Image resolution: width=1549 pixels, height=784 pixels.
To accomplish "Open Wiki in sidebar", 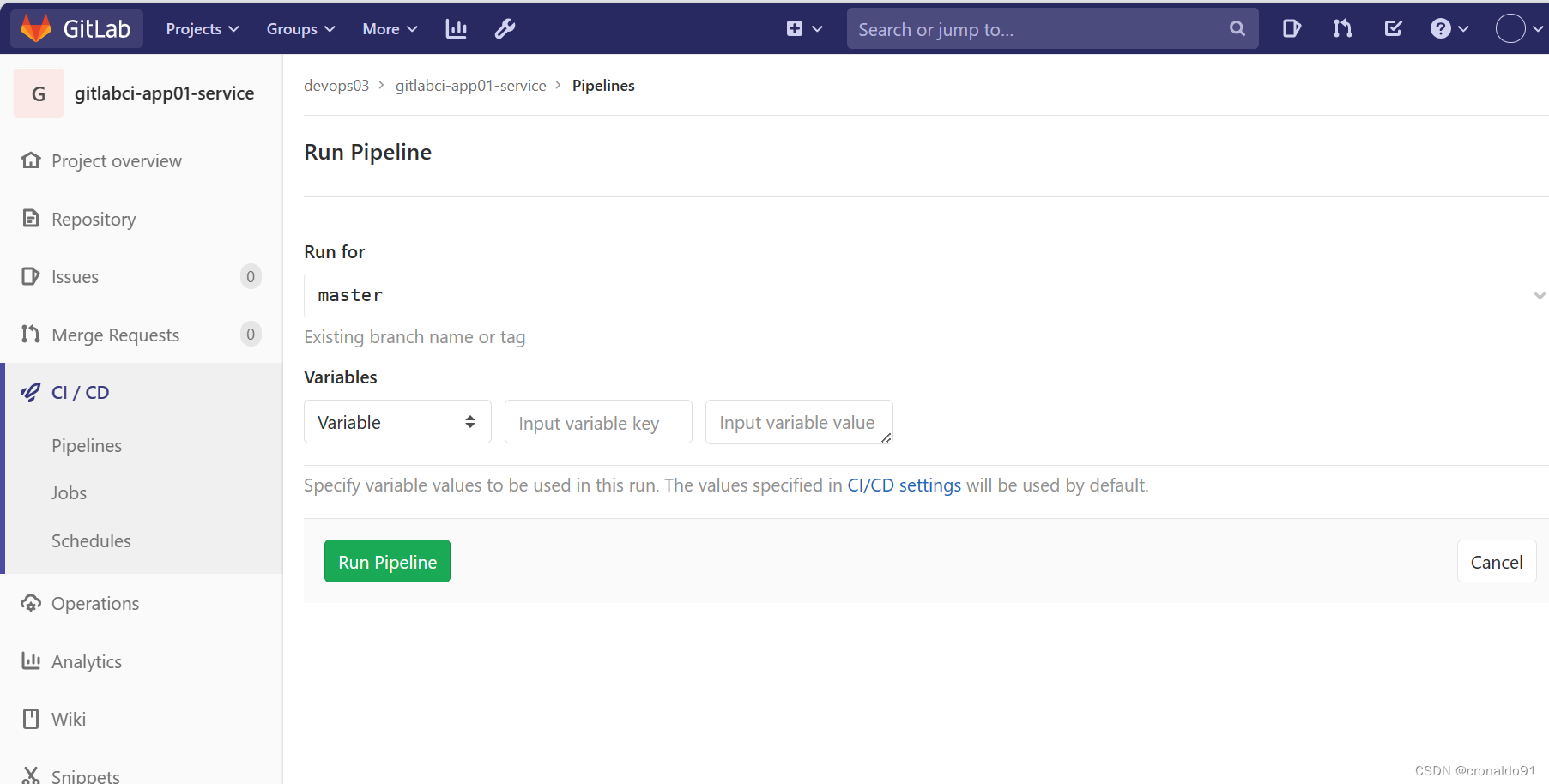I will pos(69,720).
